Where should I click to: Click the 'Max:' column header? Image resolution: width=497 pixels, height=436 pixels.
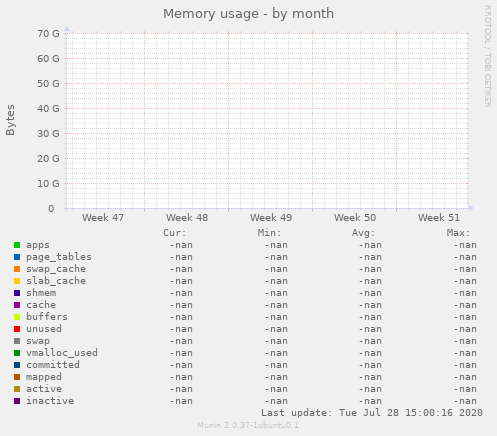[x=458, y=233]
